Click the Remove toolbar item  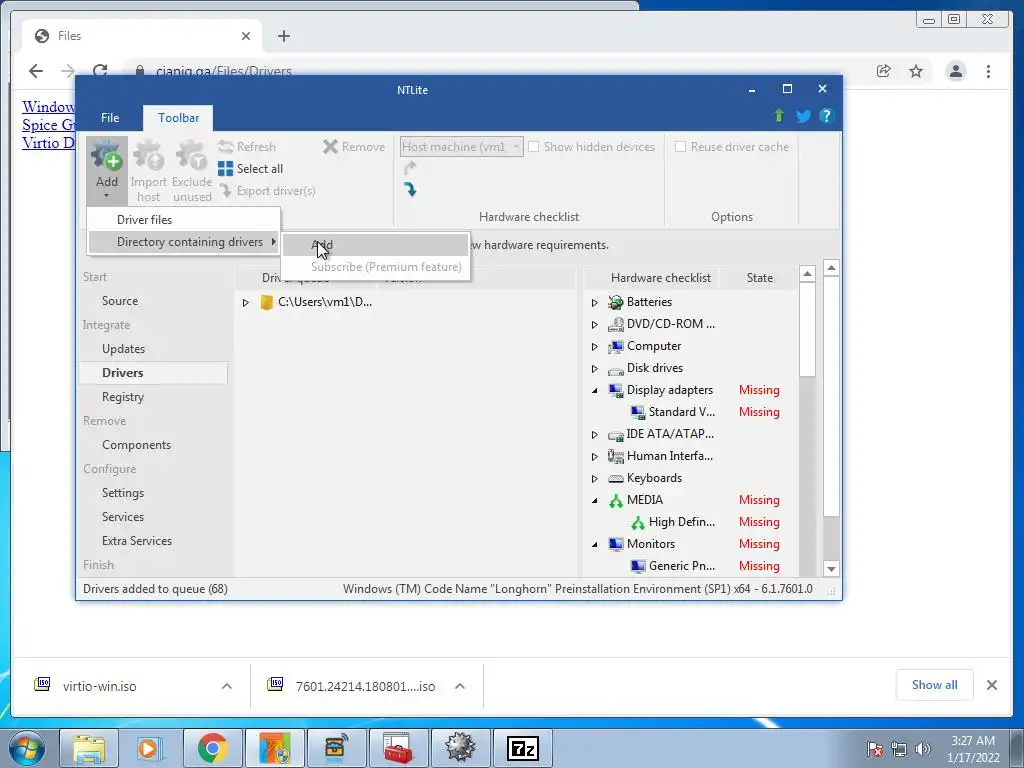pos(354,147)
